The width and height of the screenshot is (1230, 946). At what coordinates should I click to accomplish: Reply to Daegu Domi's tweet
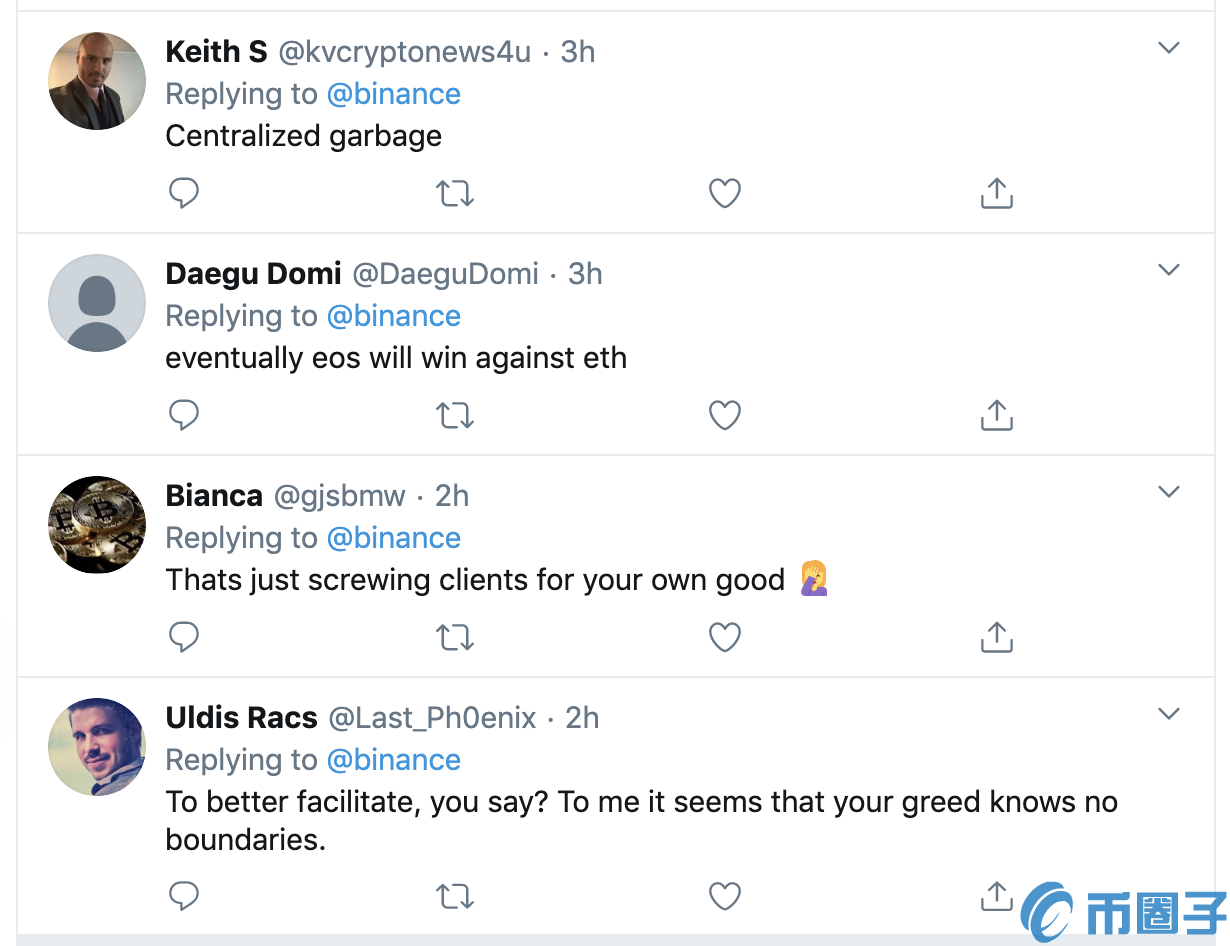184,415
